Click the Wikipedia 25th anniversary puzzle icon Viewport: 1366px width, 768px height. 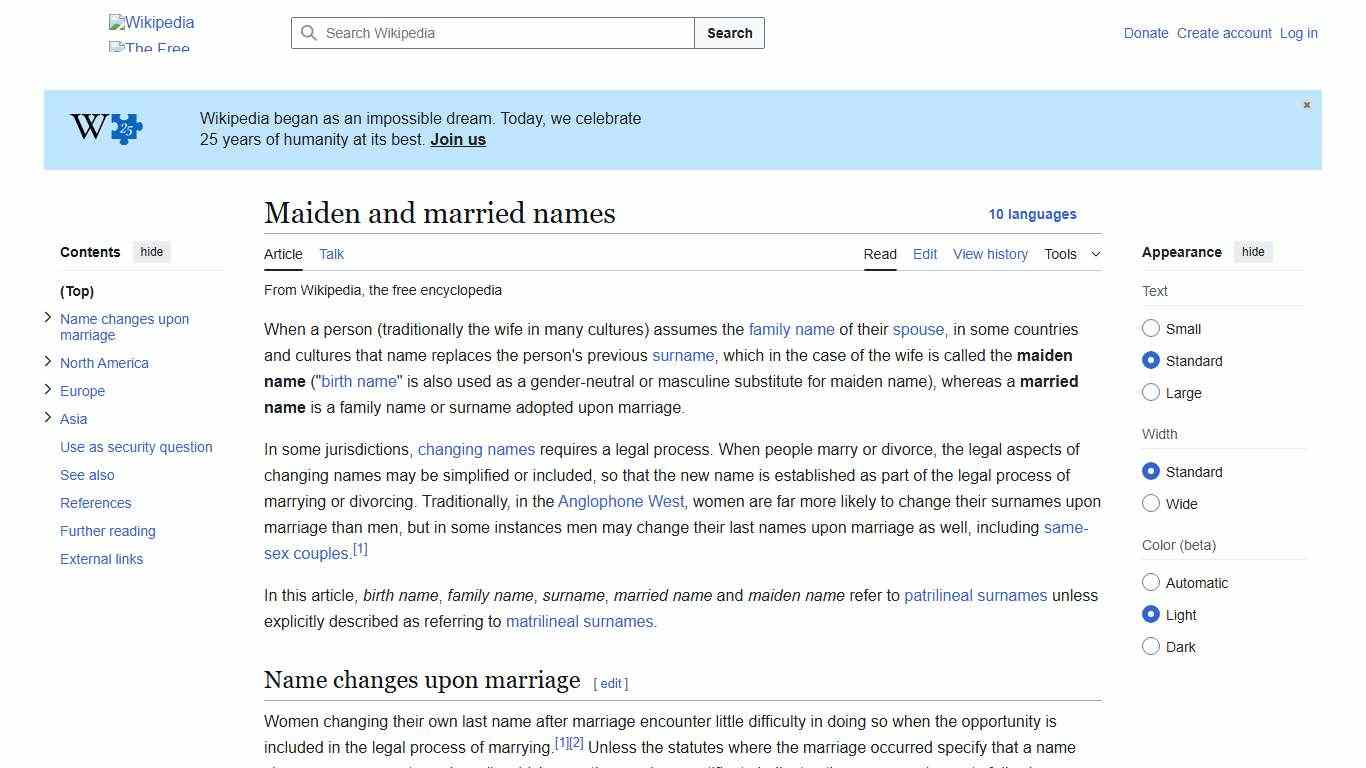click(104, 128)
